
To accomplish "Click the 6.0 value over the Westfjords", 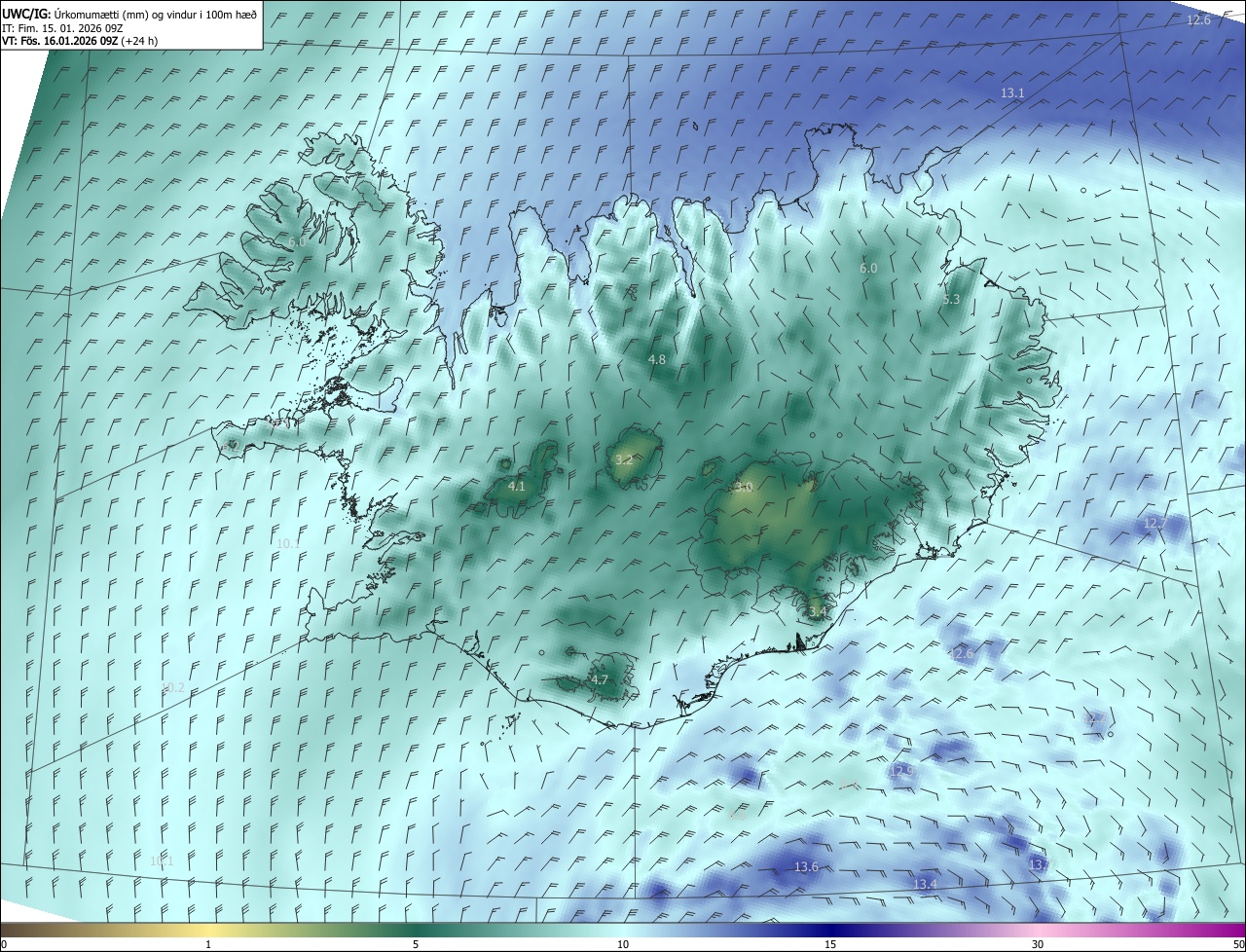I will point(297,241).
